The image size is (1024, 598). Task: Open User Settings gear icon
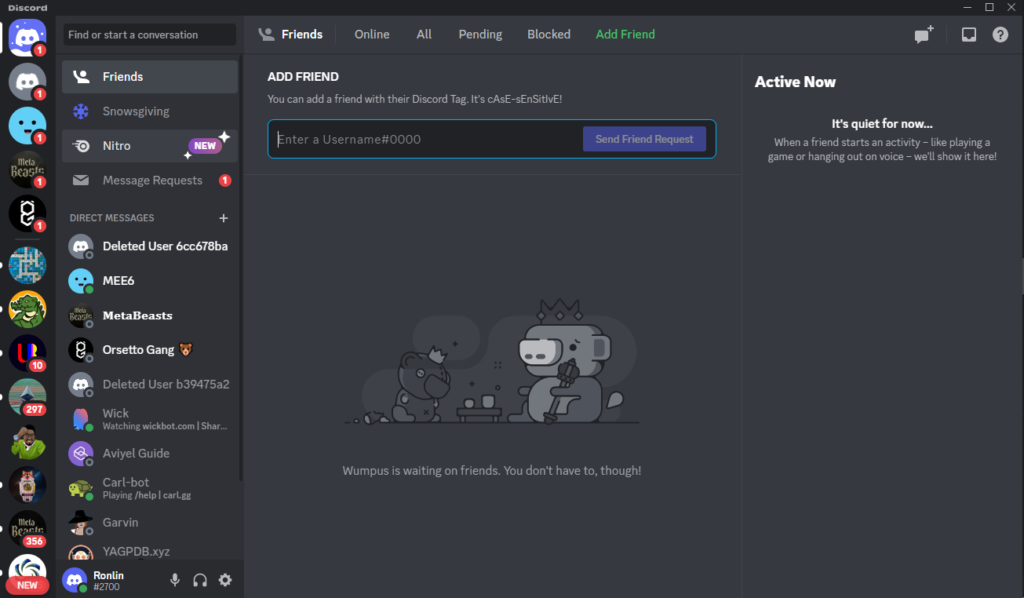coord(225,580)
